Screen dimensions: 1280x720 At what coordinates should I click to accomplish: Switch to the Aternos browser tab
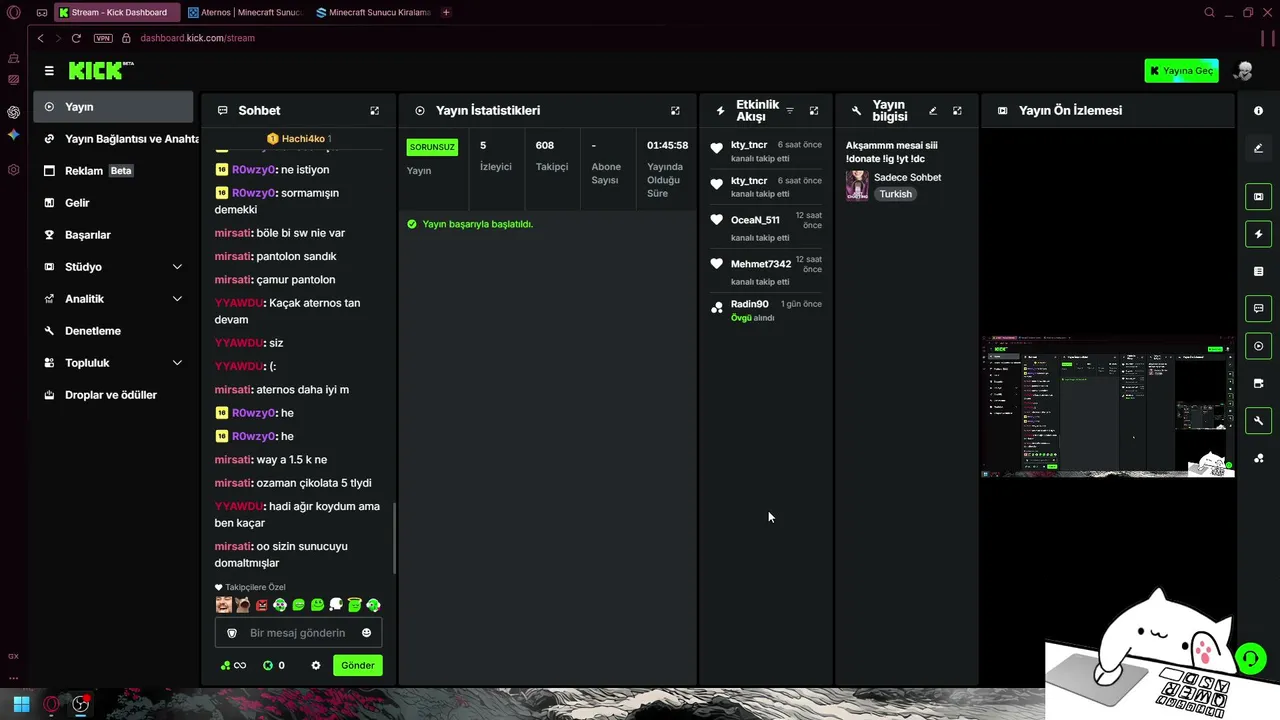pyautogui.click(x=245, y=12)
